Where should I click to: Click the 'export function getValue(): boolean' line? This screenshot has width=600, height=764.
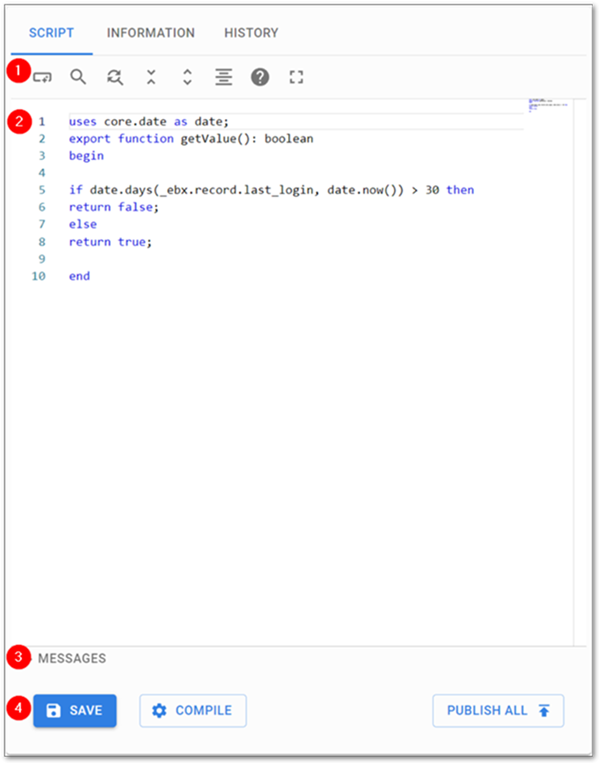tap(191, 139)
